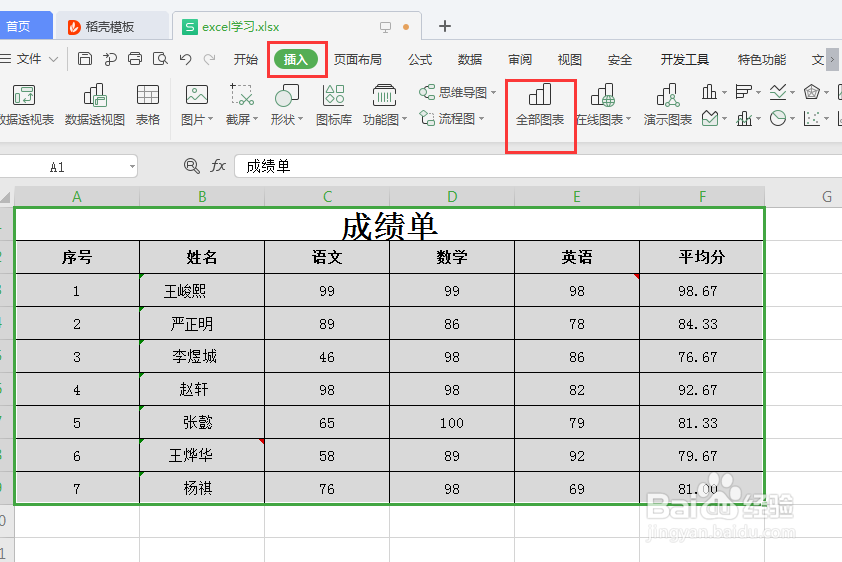Insert a combo chart from ribbon
Screen dimensions: 842x562
744,118
